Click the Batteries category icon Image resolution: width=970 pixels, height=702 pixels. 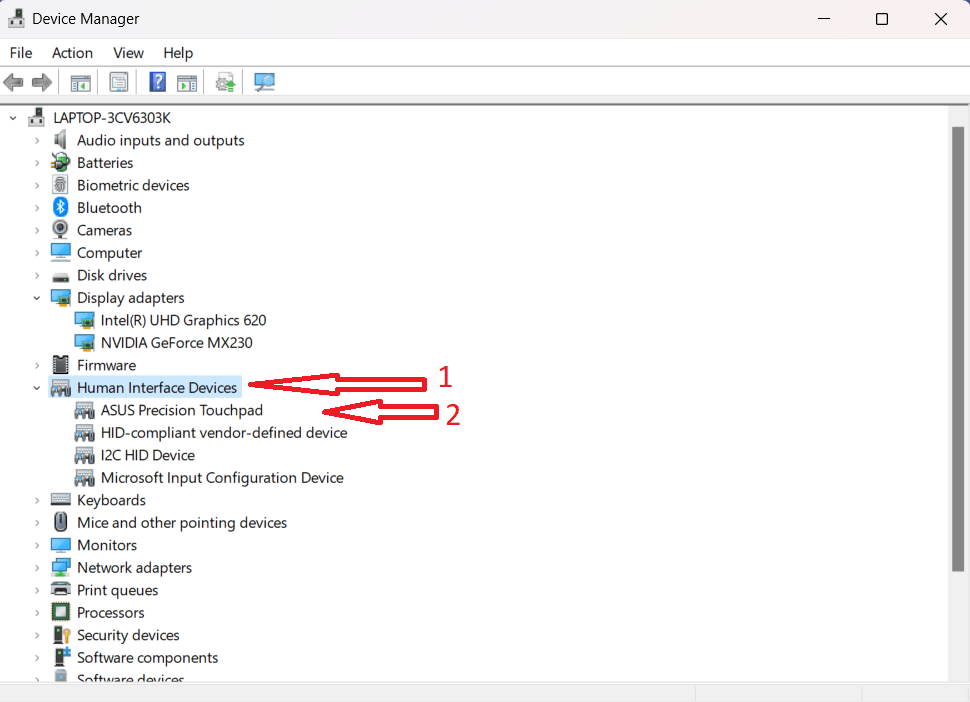click(60, 163)
